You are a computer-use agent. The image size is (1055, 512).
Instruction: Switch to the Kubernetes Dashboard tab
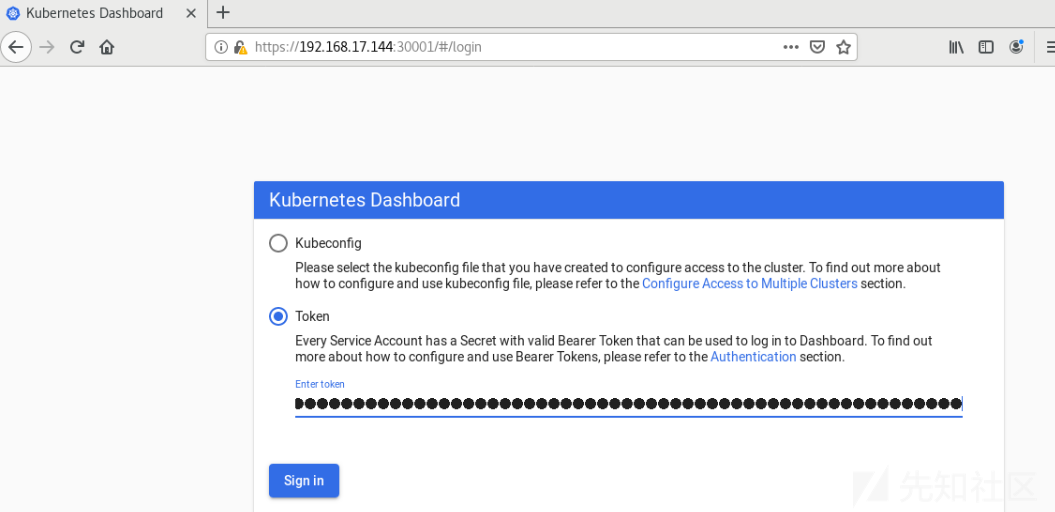[93, 13]
